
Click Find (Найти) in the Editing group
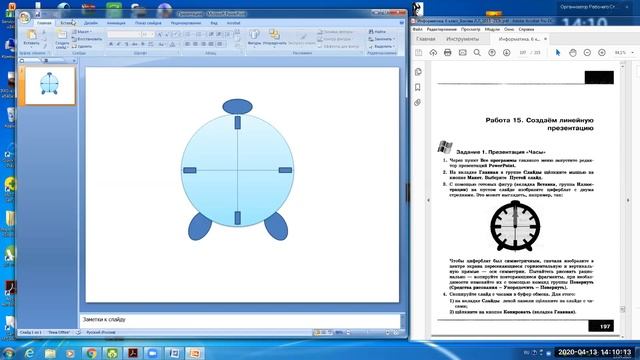(378, 31)
